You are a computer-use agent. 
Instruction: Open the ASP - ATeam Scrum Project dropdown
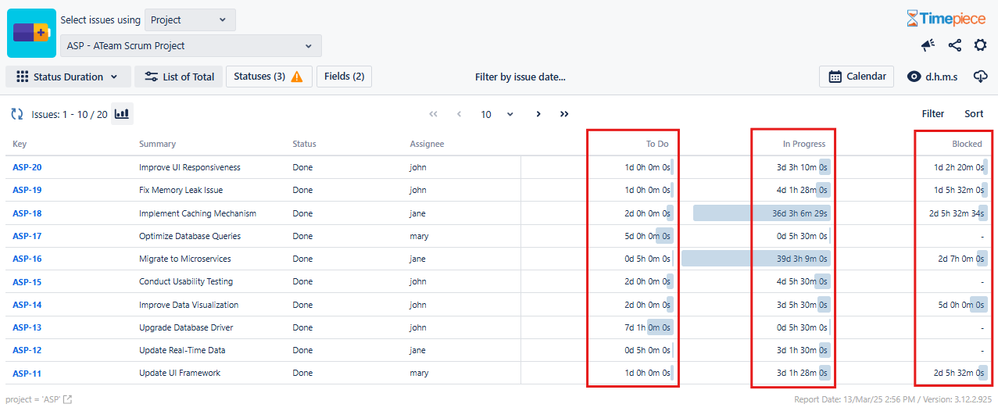coord(191,46)
